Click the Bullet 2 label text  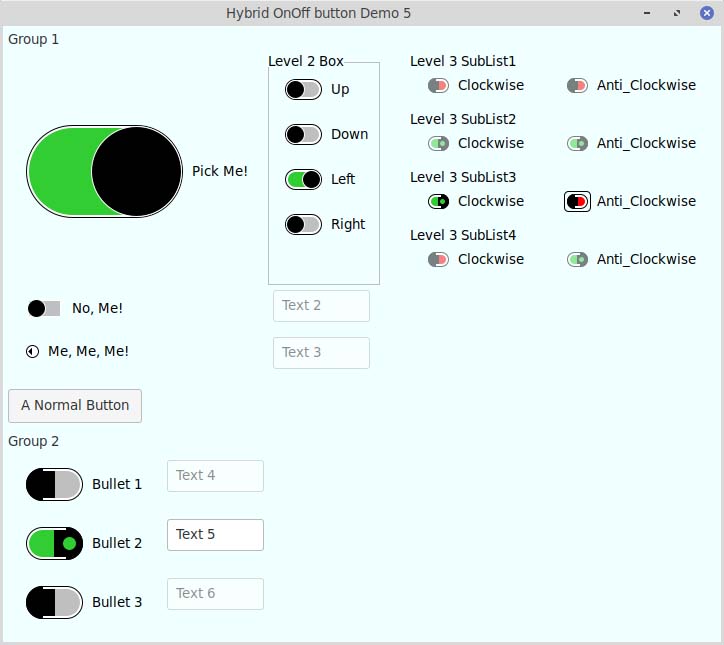tap(117, 543)
